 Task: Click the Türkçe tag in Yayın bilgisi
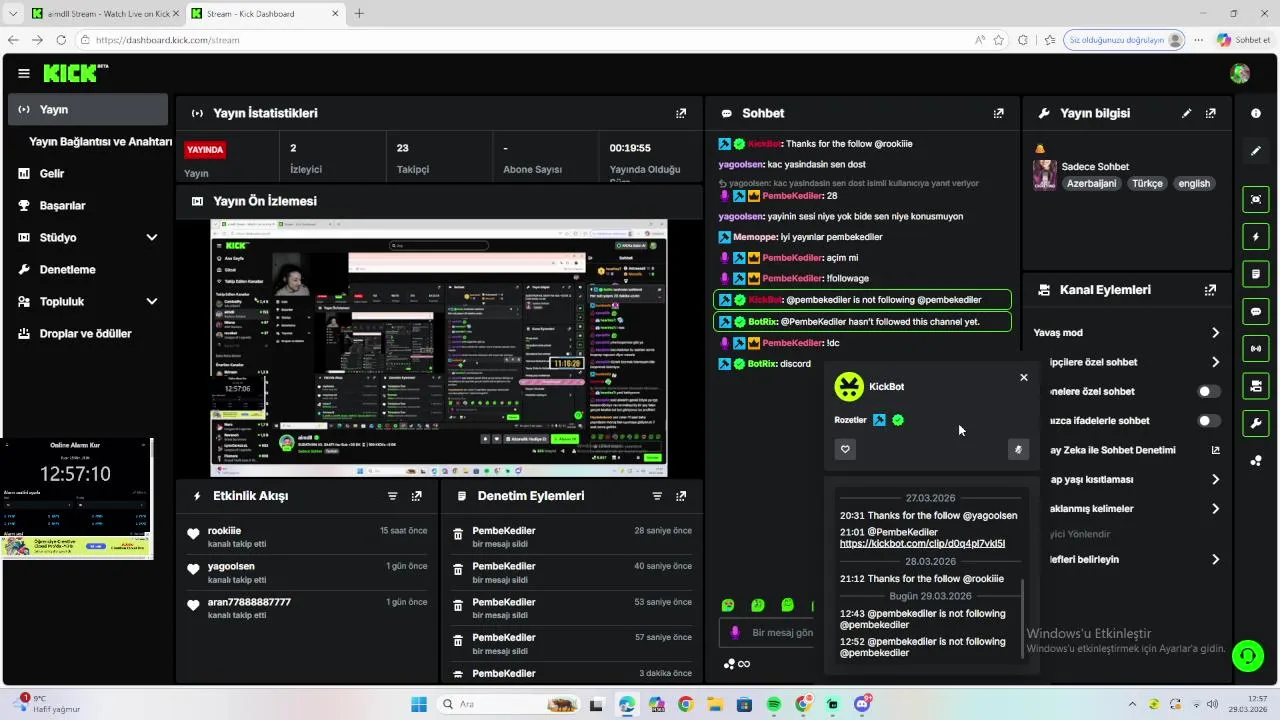1147,184
